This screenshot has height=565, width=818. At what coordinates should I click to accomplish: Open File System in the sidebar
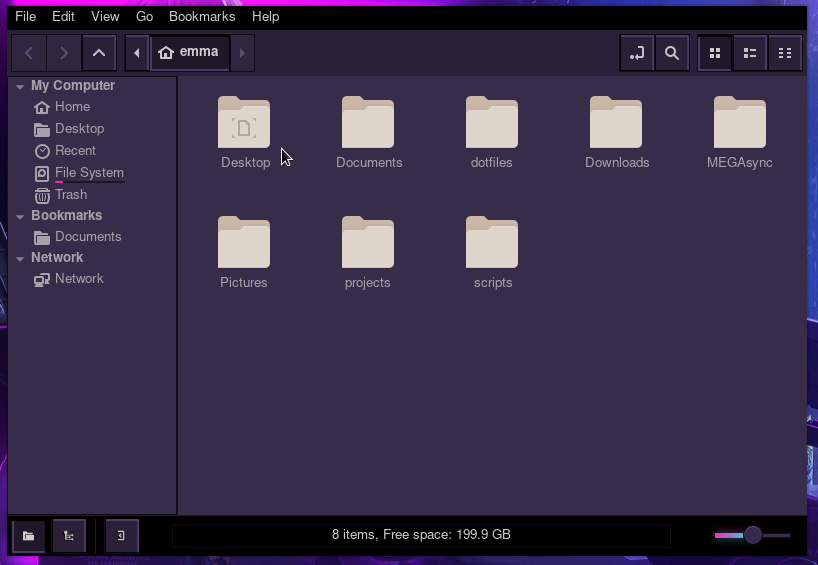pos(92,173)
